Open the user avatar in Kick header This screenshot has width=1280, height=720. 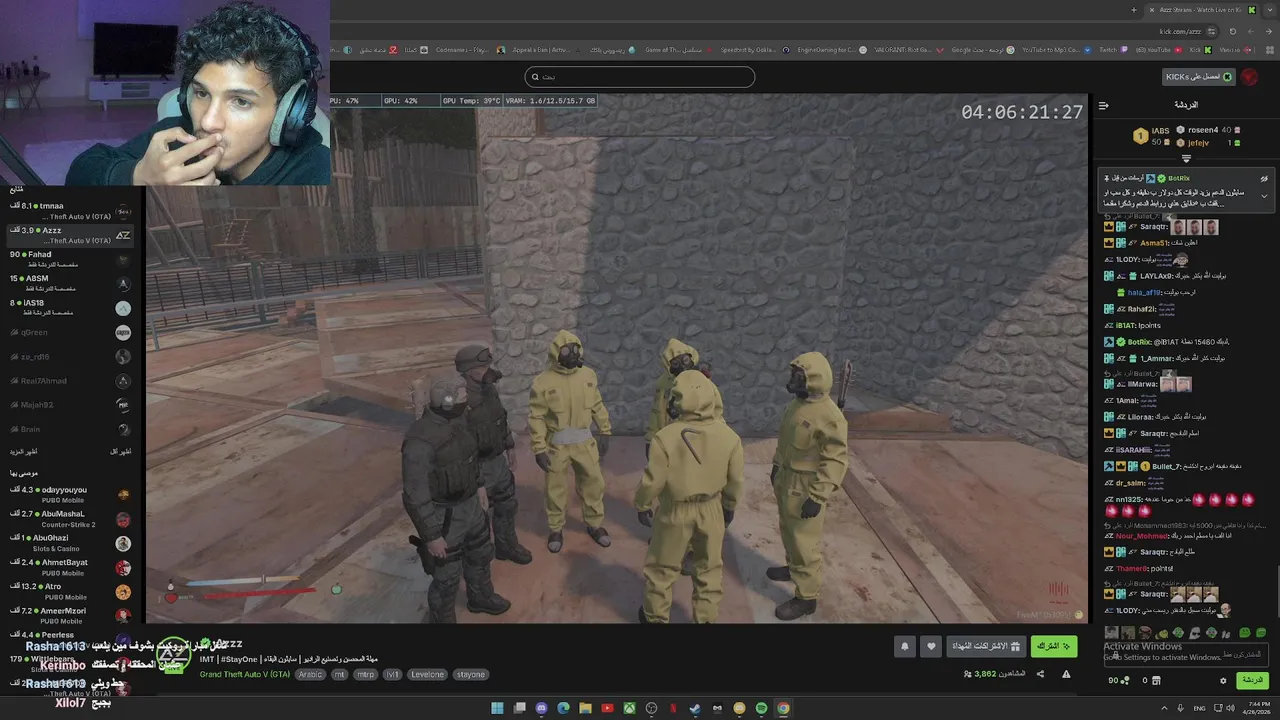point(1249,77)
